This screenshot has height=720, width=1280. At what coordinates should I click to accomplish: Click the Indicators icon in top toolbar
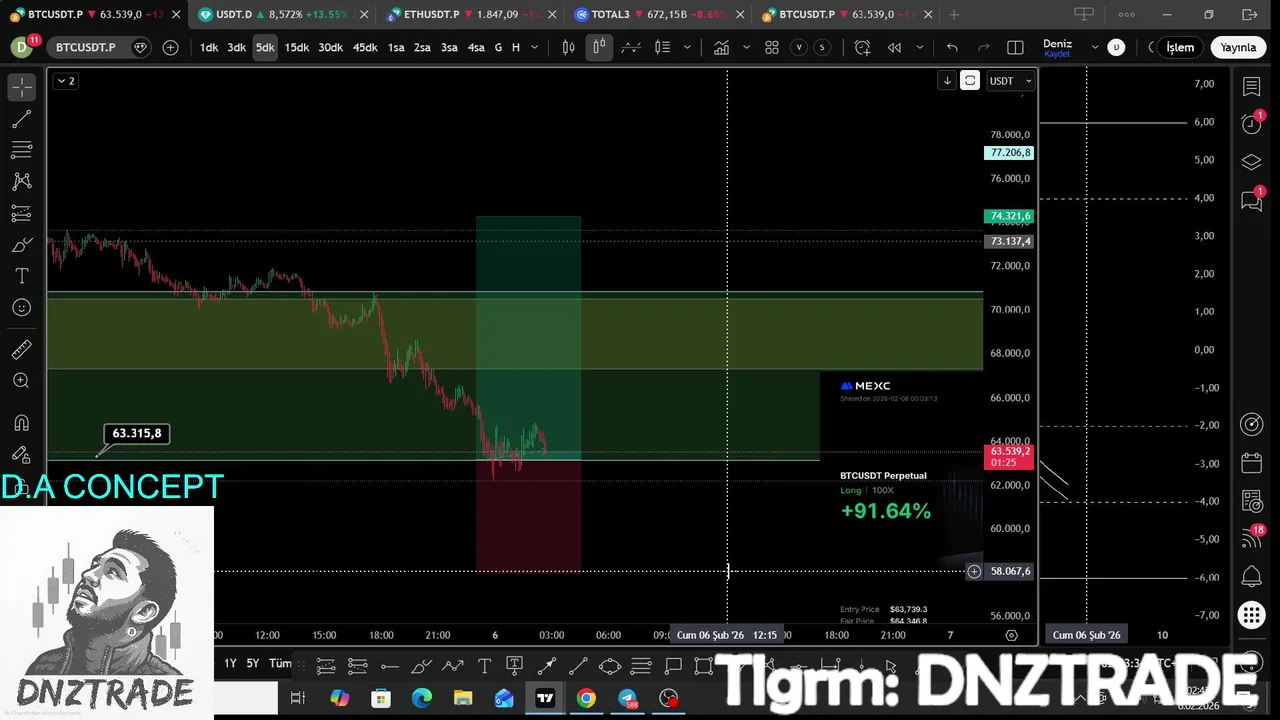click(721, 48)
